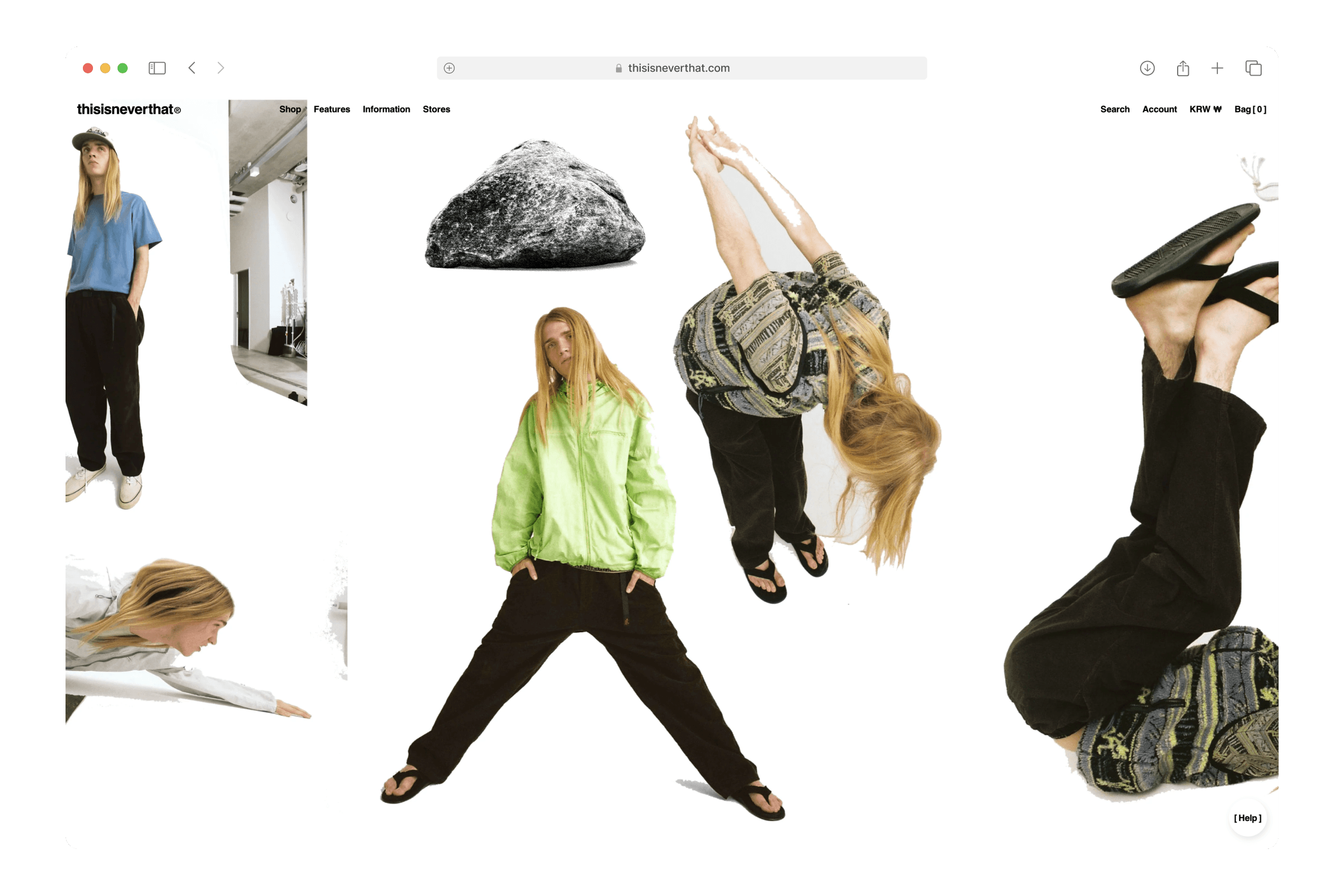Open the Bag [0] cart
Viewport: 1344px width, 896px height.
tap(1250, 109)
